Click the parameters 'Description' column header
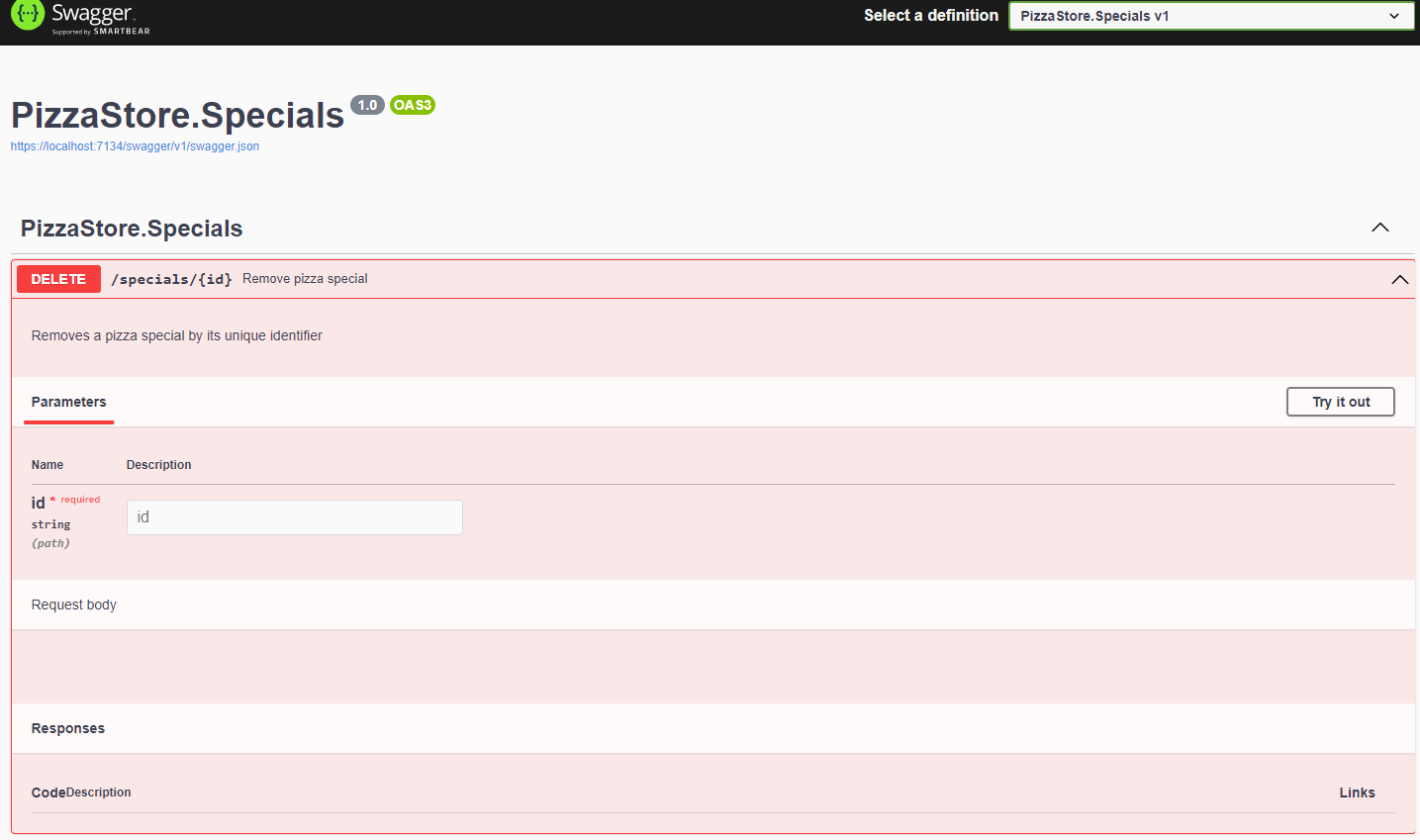1420x840 pixels. pos(159,465)
